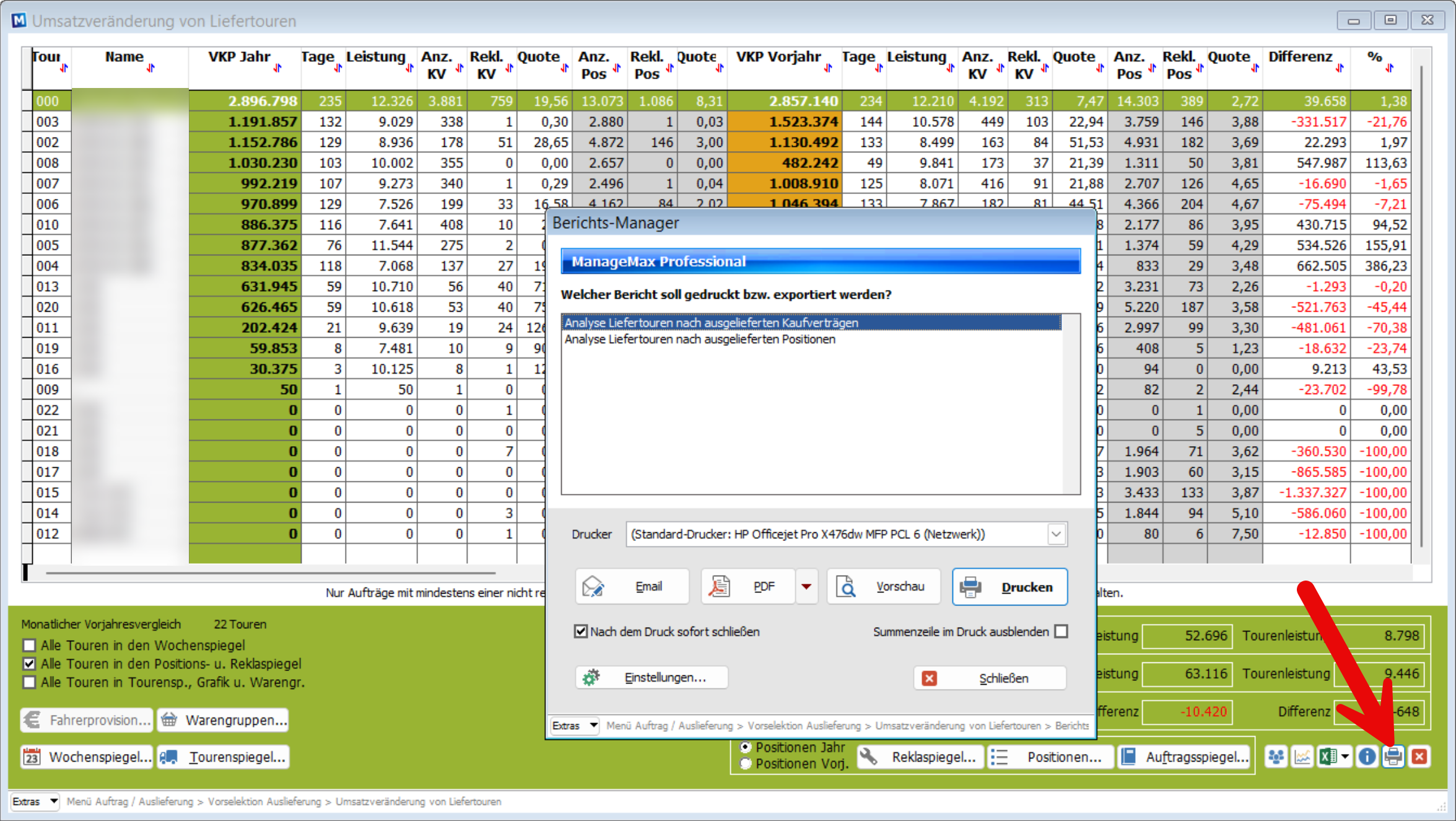Click the table's horizontal scrollbar
The image size is (1456, 821).
point(271,573)
